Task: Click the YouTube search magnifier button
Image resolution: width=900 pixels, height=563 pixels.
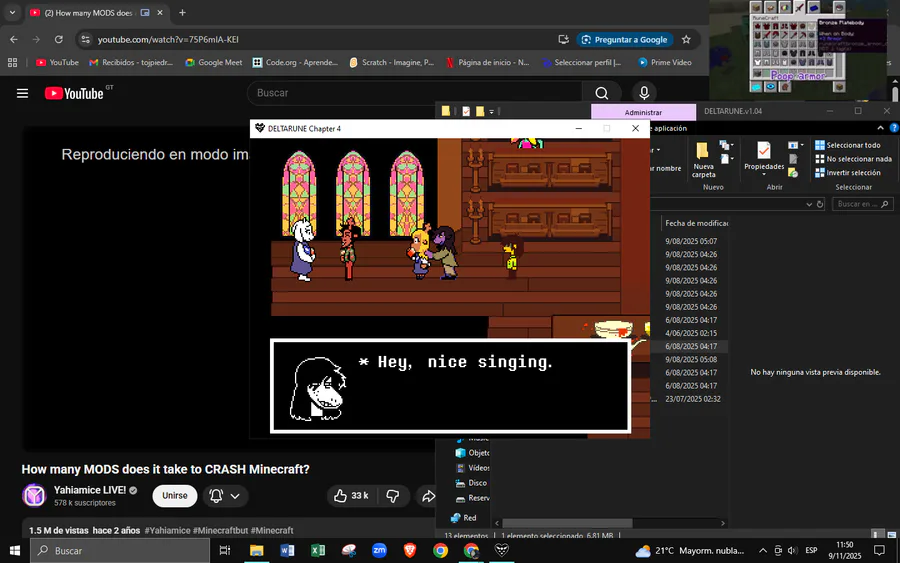Action: (602, 93)
